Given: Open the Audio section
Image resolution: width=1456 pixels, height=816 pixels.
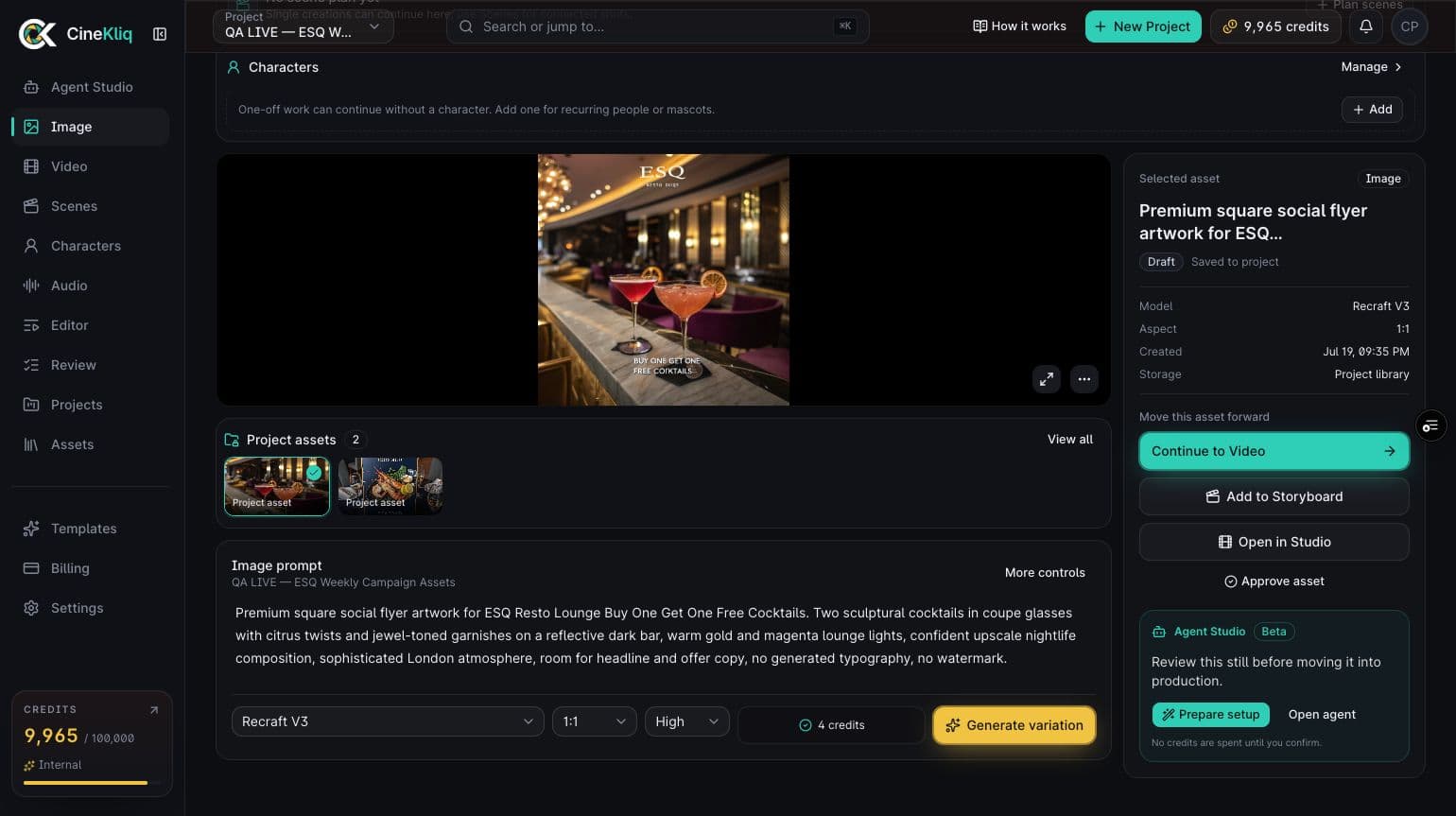Looking at the screenshot, I should (91, 286).
